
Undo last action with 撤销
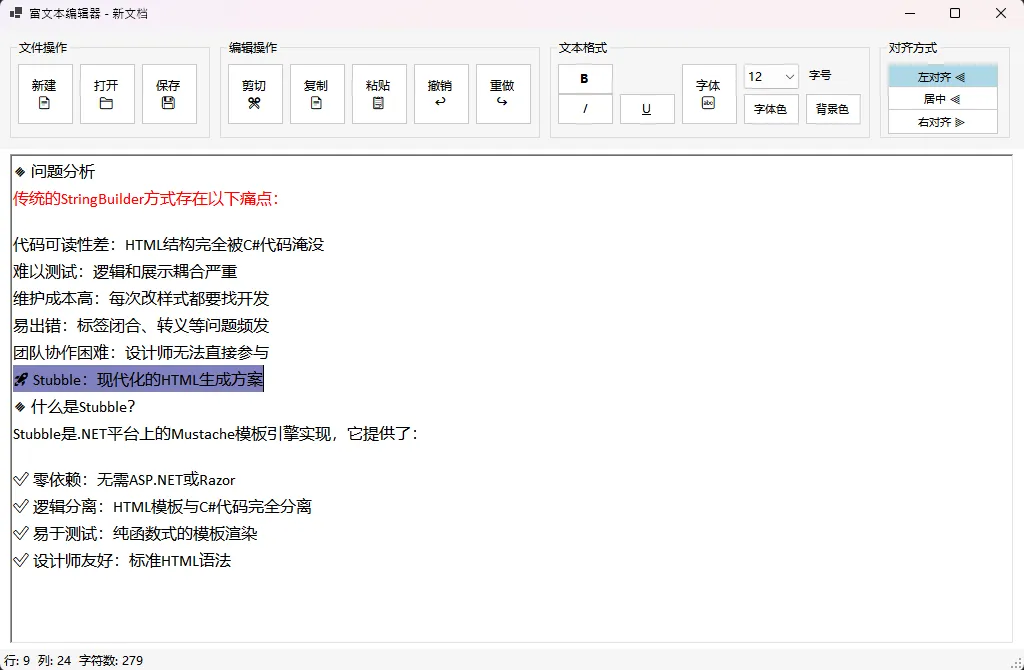441,94
